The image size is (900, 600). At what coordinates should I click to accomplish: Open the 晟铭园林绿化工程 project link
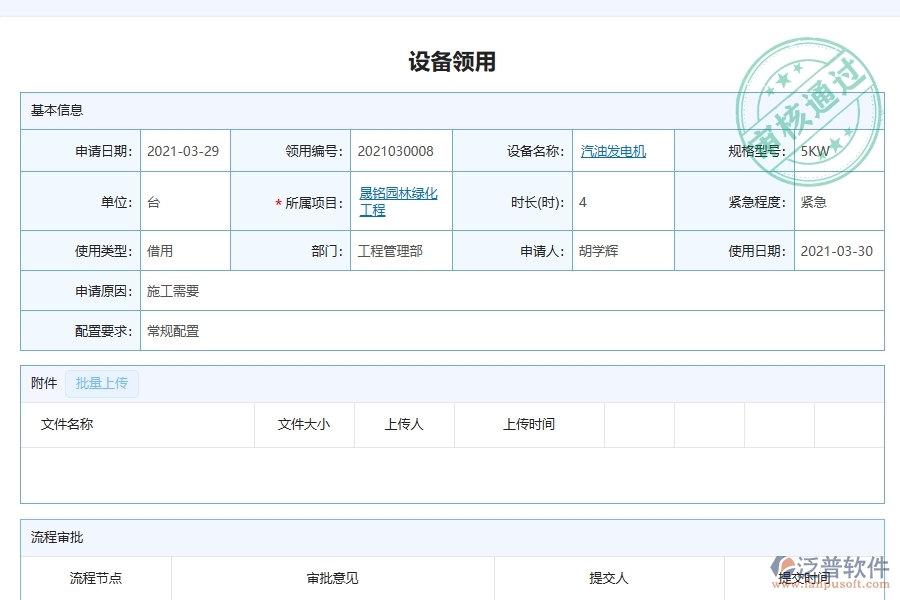pos(399,201)
